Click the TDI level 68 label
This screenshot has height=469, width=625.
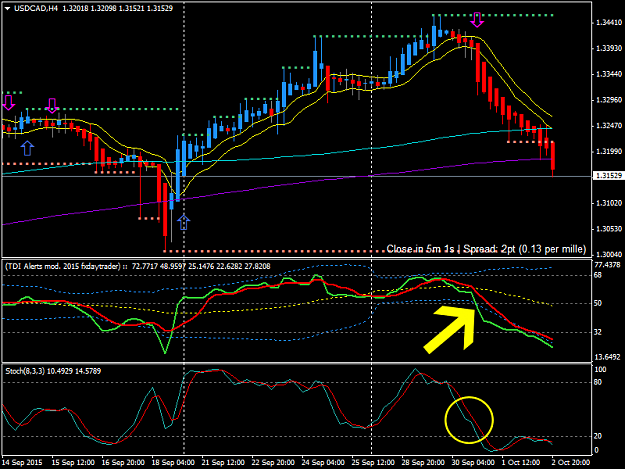pyautogui.click(x=598, y=275)
